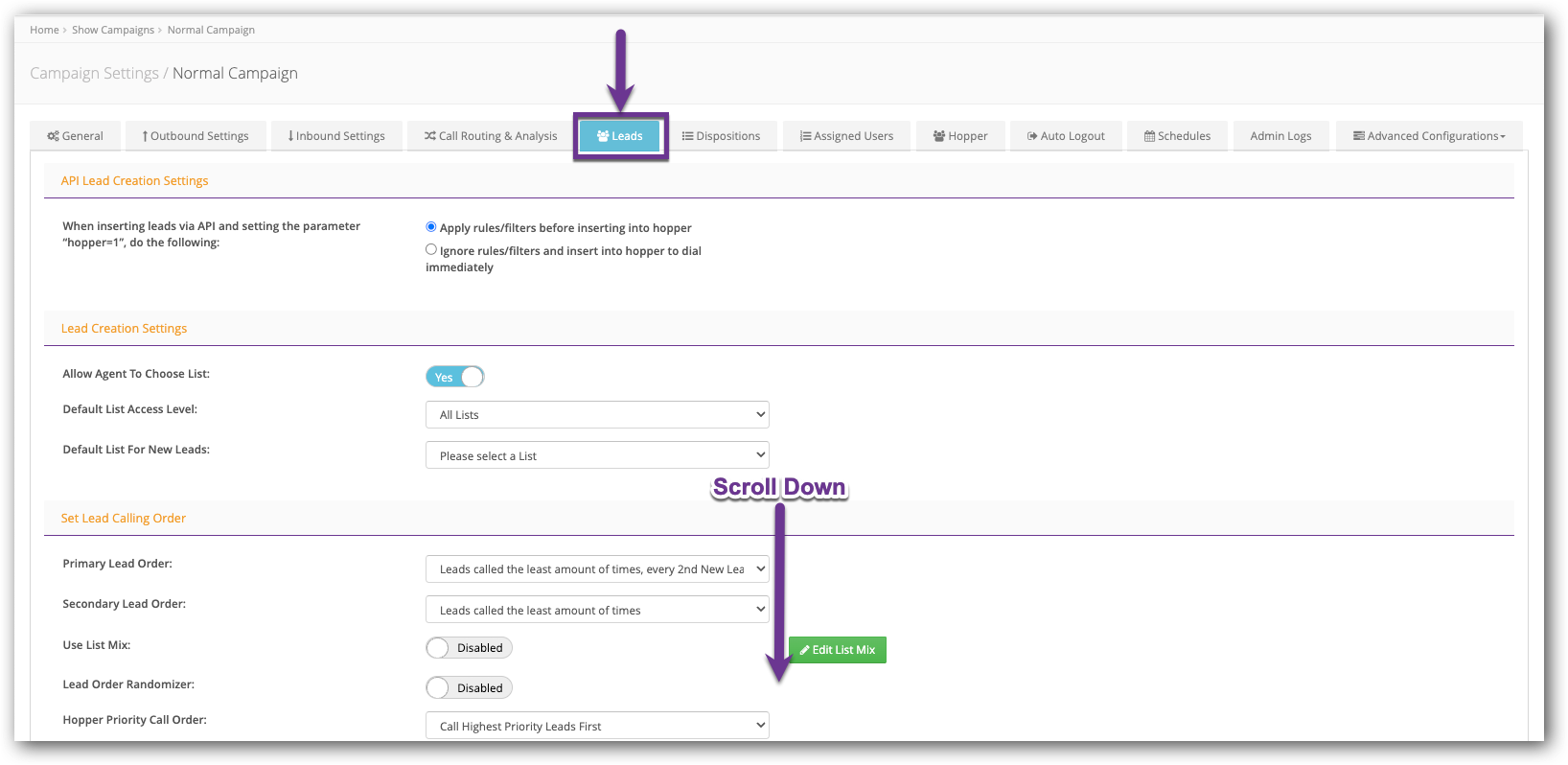Click the Auto Logout sign-out icon
1568x765 pixels.
1032,136
